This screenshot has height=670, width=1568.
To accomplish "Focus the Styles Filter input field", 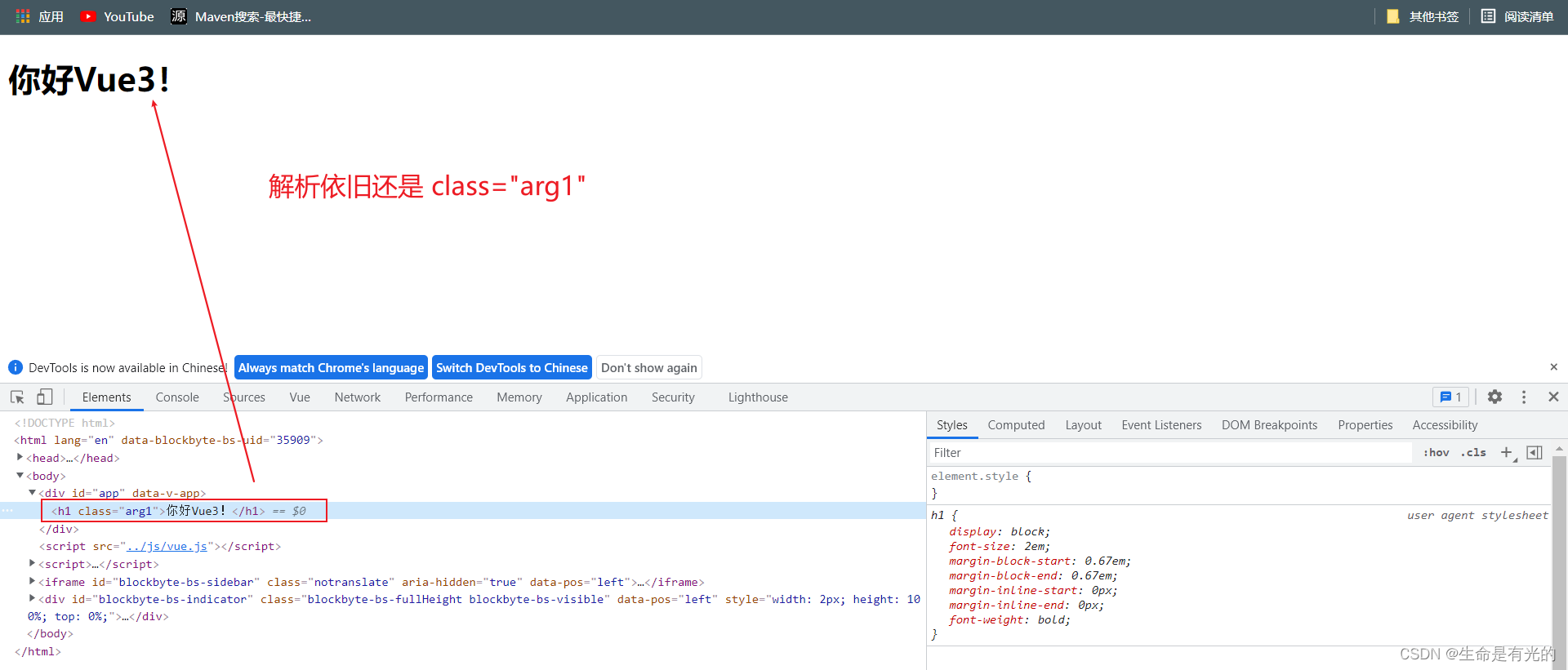I will coord(1170,453).
